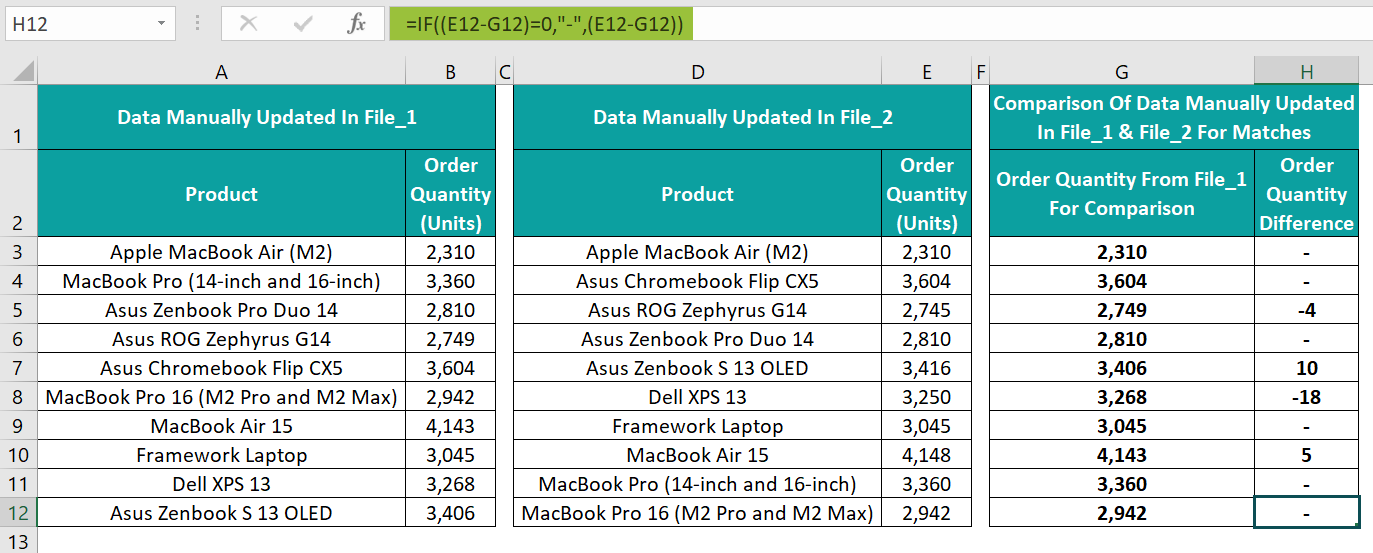Screen dimensions: 1373x553
Task: Click the 'Product' header in column A
Action: [x=221, y=194]
